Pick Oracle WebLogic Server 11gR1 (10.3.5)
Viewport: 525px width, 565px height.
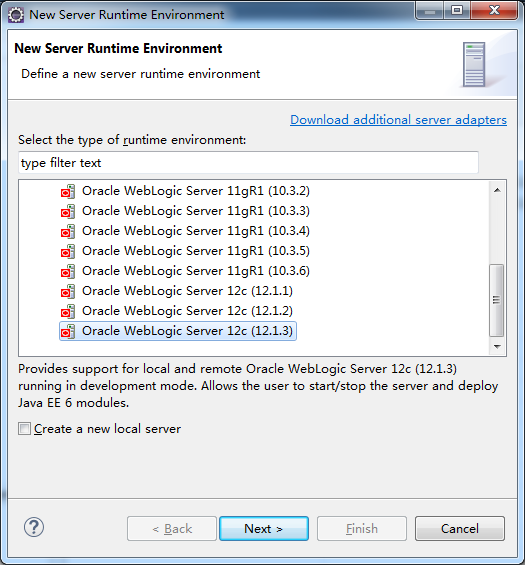196,251
